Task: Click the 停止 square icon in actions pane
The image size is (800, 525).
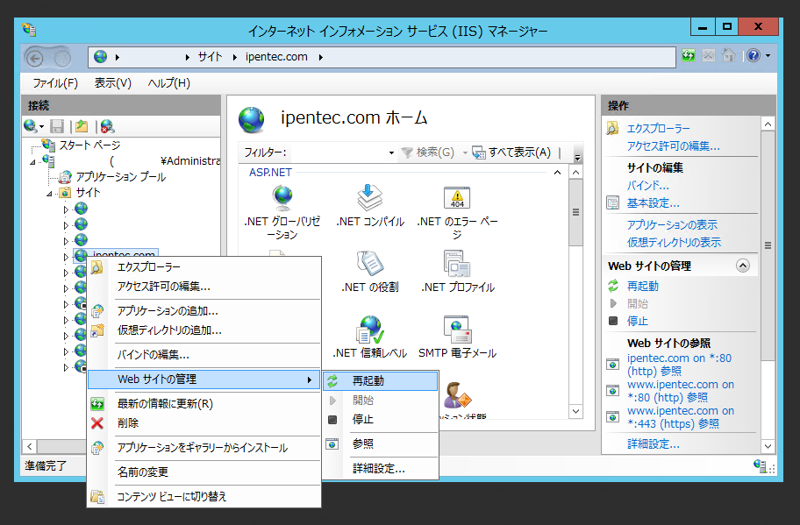Action: [613, 321]
